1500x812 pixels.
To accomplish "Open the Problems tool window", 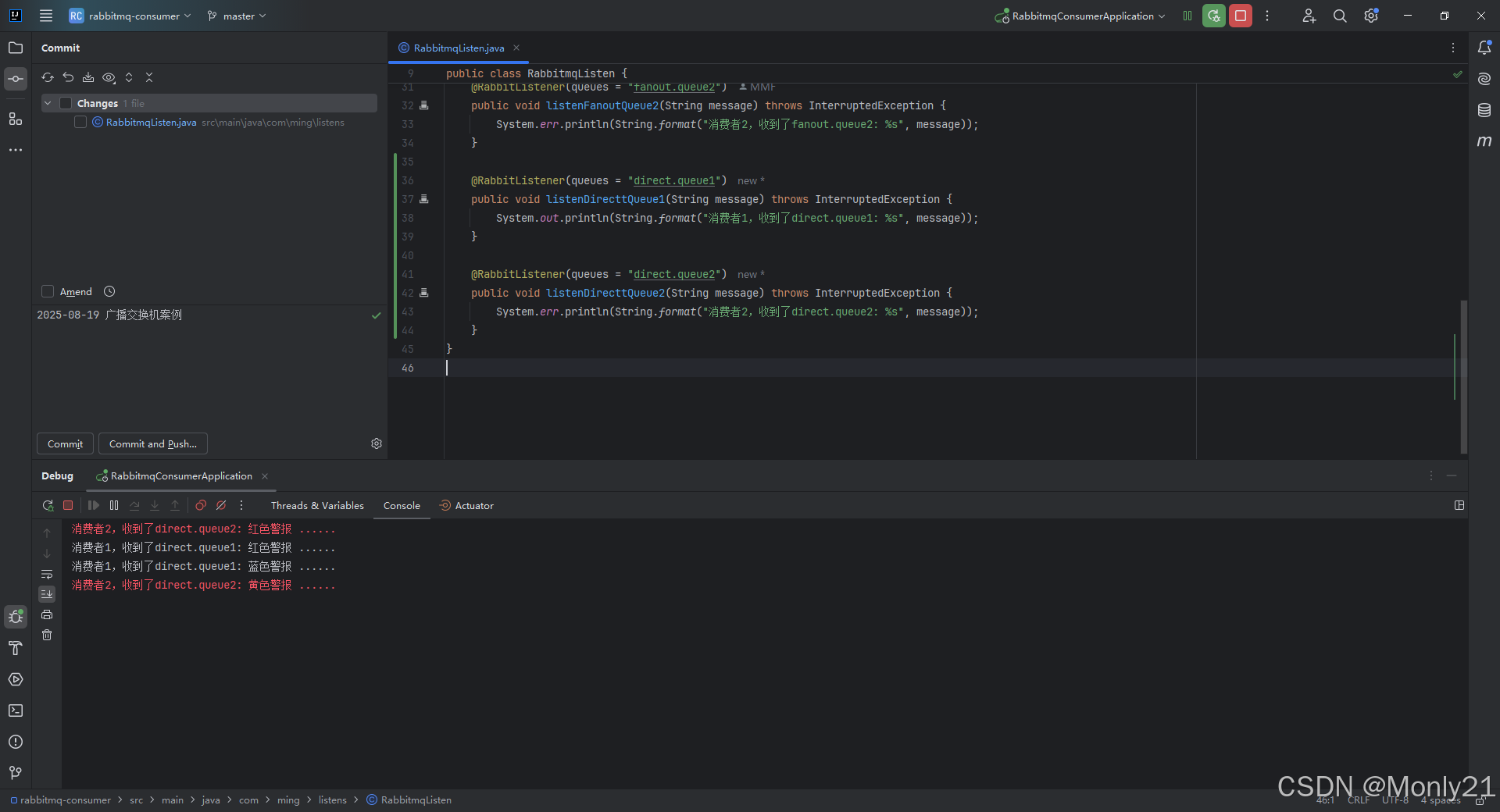I will tap(16, 742).
